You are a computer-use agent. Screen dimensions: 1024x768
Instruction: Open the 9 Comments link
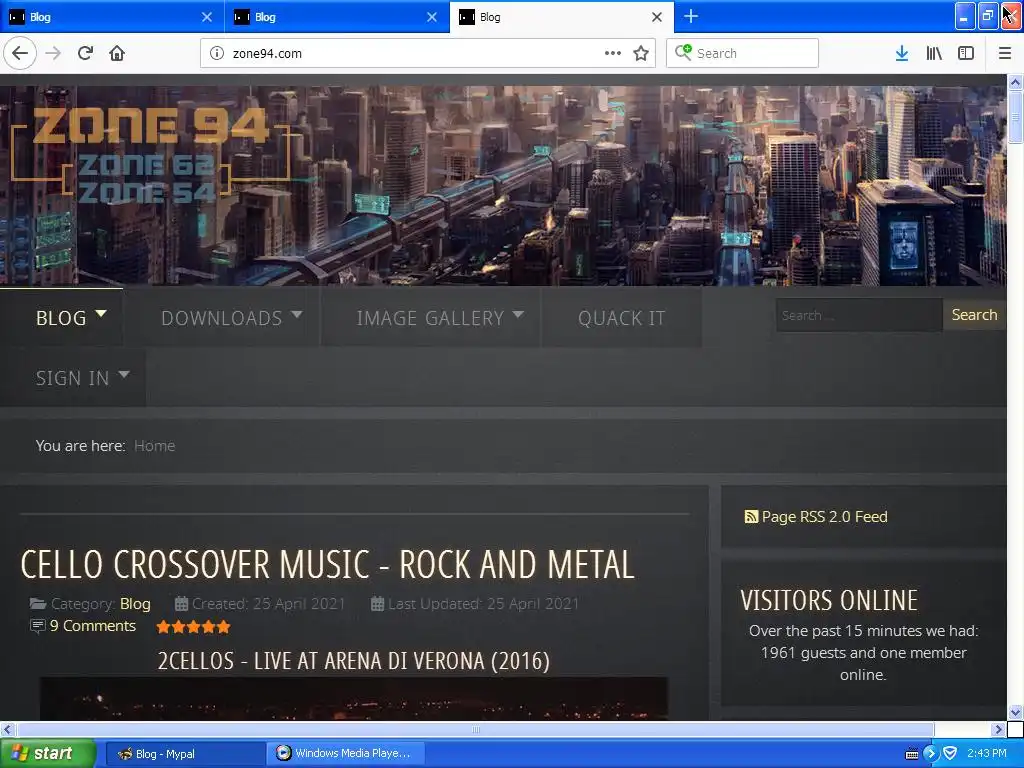(93, 626)
